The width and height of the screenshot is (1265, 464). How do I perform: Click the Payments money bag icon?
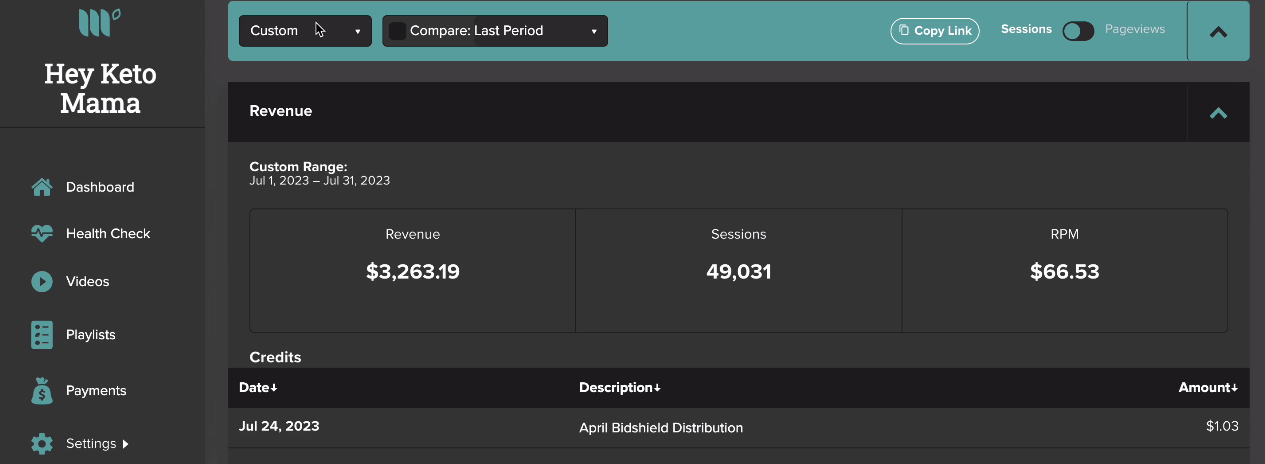coord(41,391)
